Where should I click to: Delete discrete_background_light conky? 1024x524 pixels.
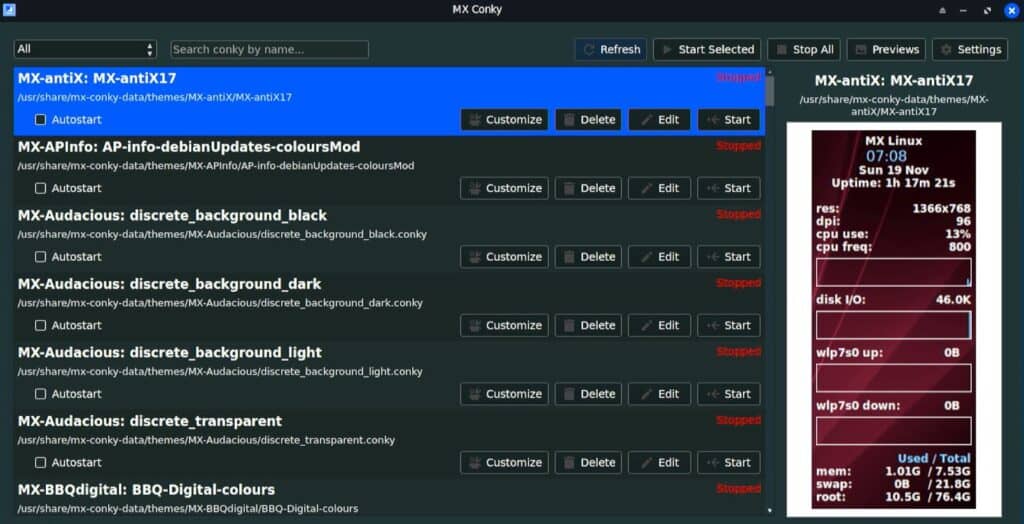tap(590, 394)
